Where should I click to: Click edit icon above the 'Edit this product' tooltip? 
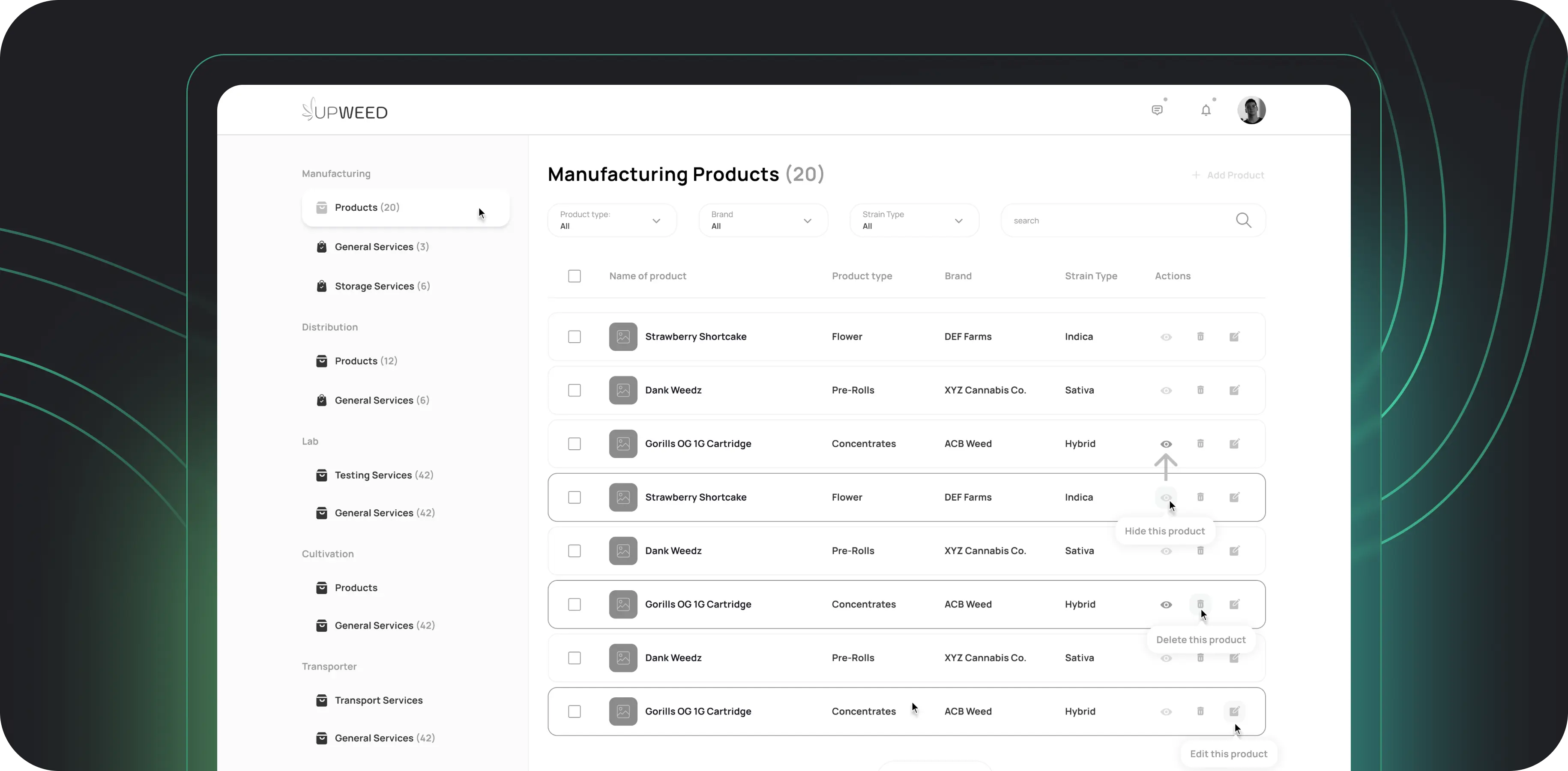pyautogui.click(x=1234, y=711)
